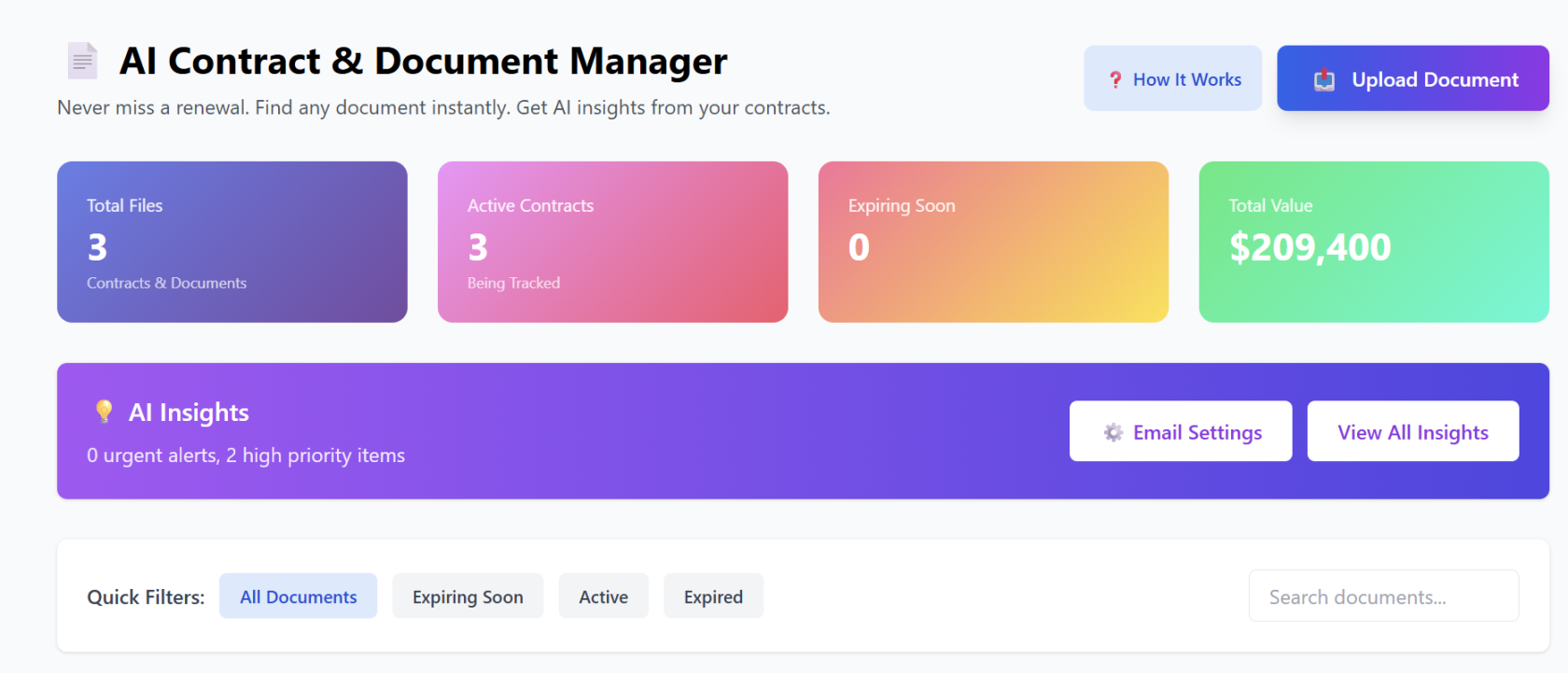Open the Total Value stat card
The width and height of the screenshot is (1568, 673).
click(x=1373, y=242)
